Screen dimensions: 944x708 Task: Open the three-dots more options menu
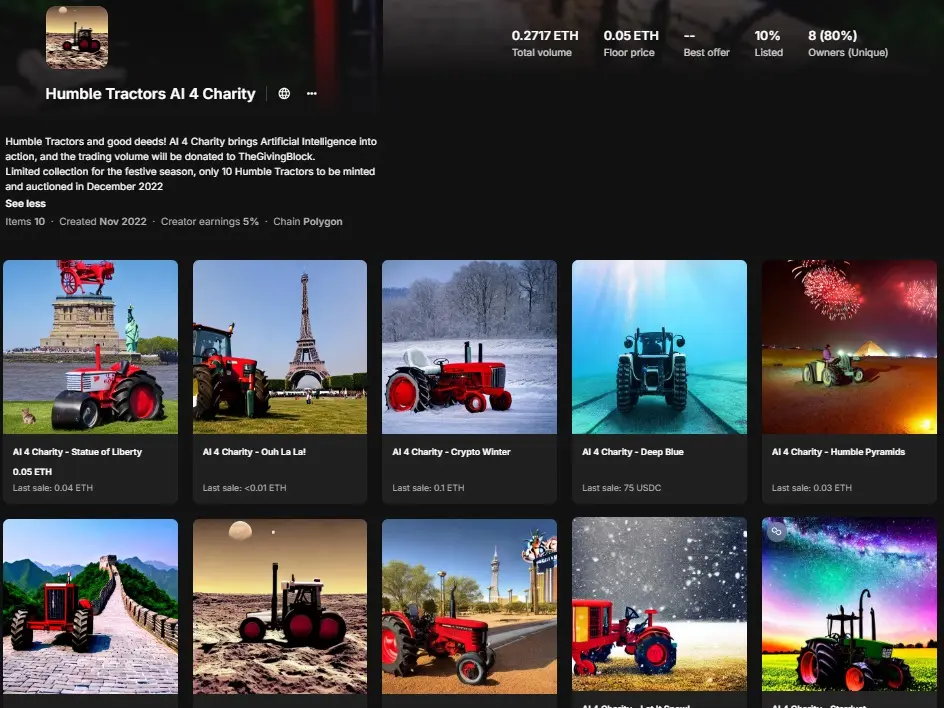pos(312,93)
